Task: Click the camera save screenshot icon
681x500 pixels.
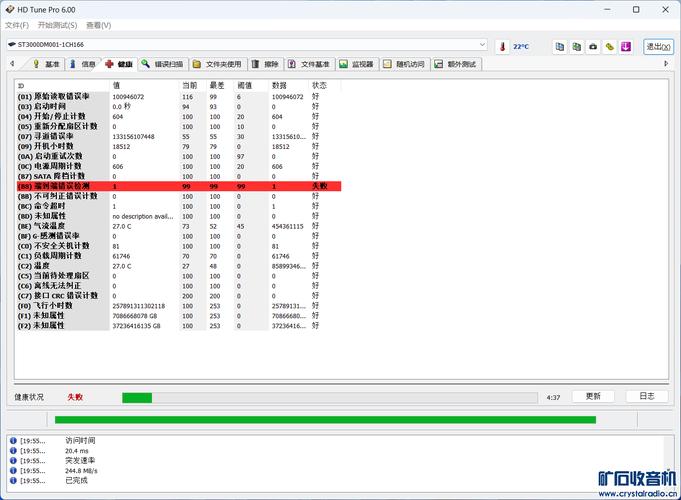Action: click(x=593, y=46)
